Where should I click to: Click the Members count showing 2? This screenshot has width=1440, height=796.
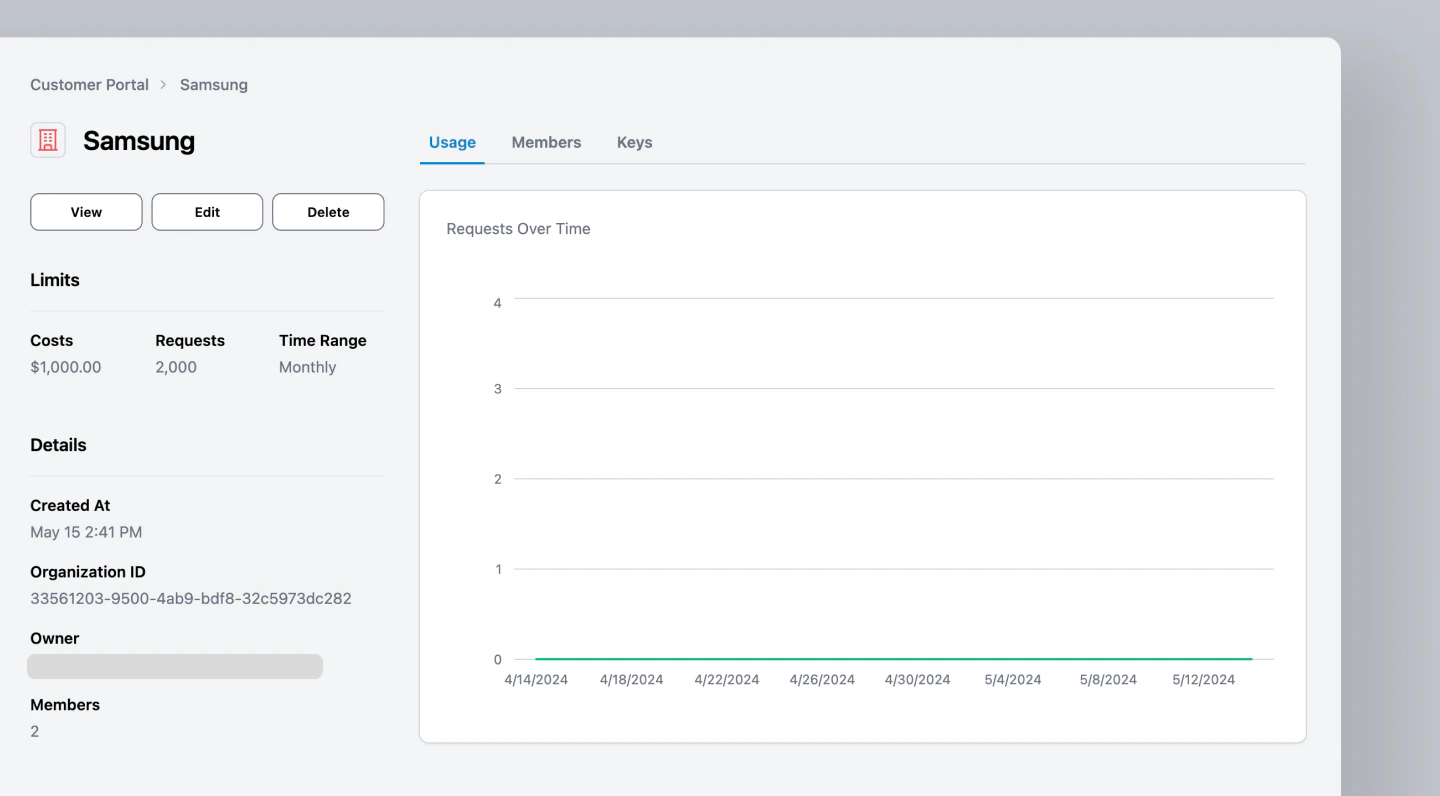click(34, 731)
